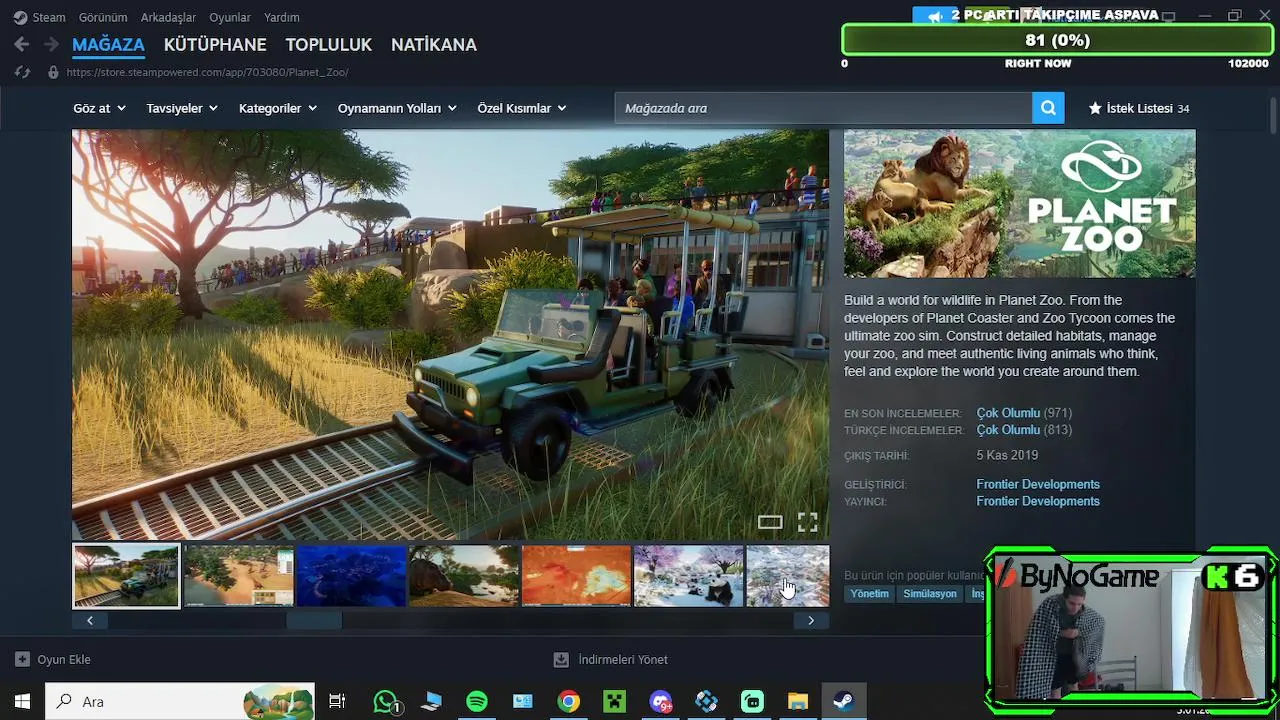Click the Oyun Ekle plus icon

[x=22, y=659]
